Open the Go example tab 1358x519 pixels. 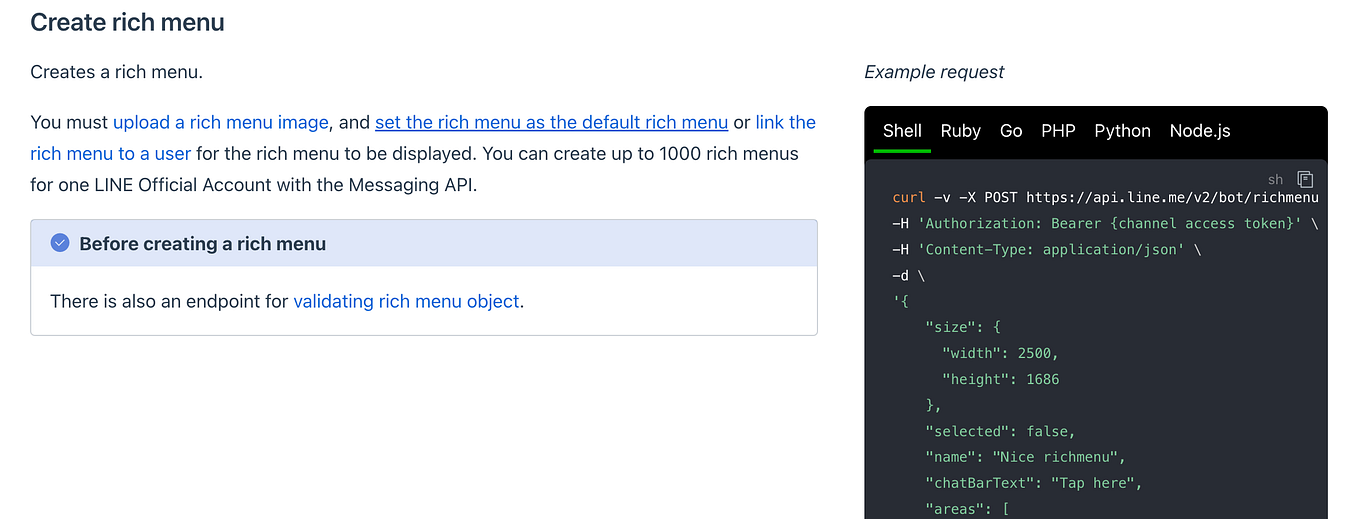coord(1011,131)
